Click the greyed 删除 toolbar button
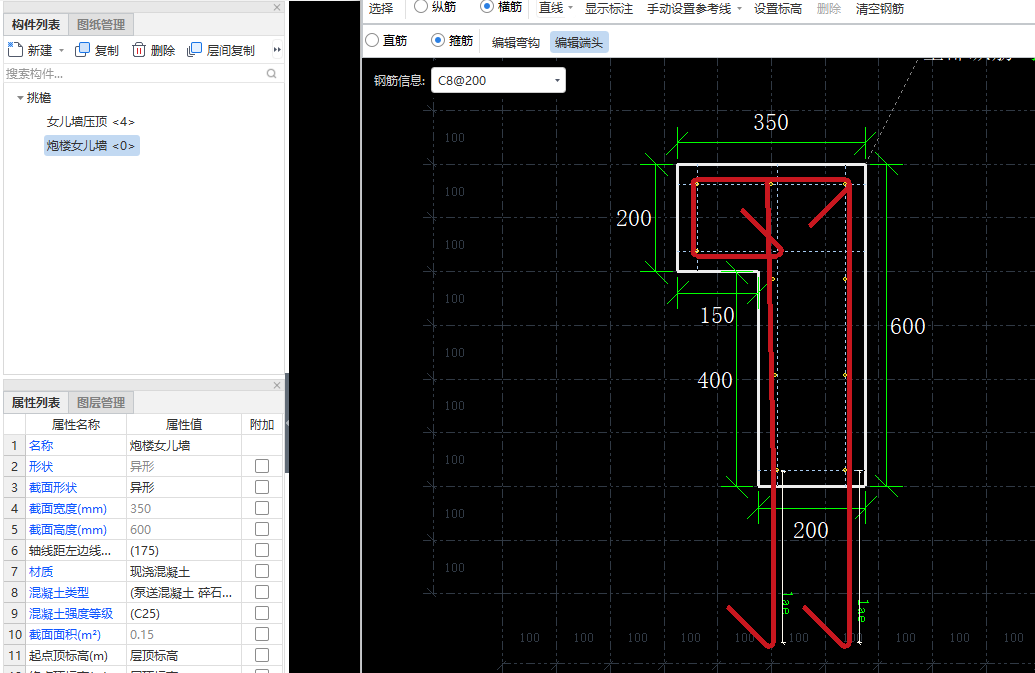This screenshot has width=1035, height=673. pos(829,9)
